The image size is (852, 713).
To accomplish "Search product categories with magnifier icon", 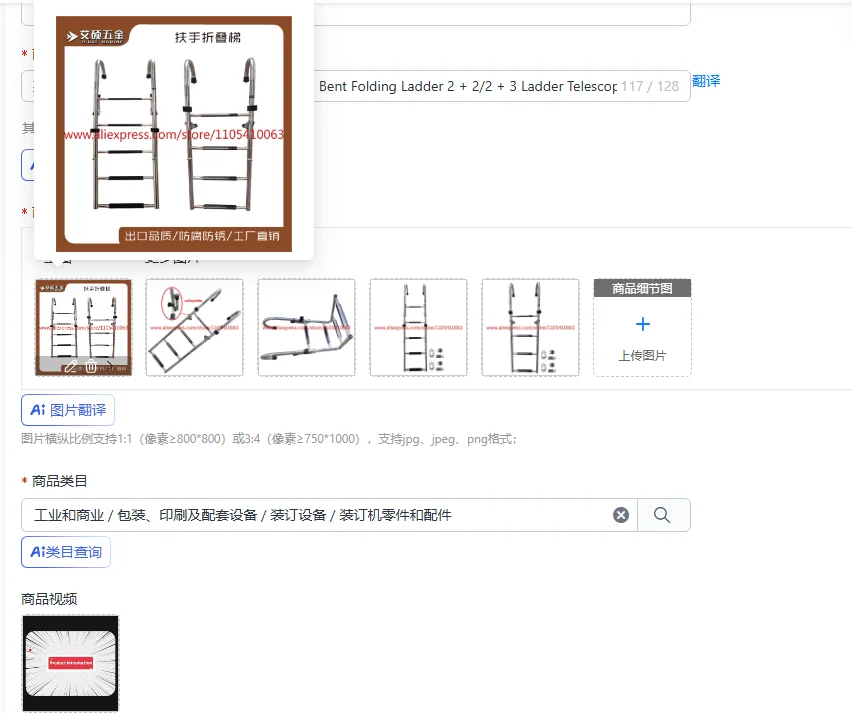I will point(662,515).
